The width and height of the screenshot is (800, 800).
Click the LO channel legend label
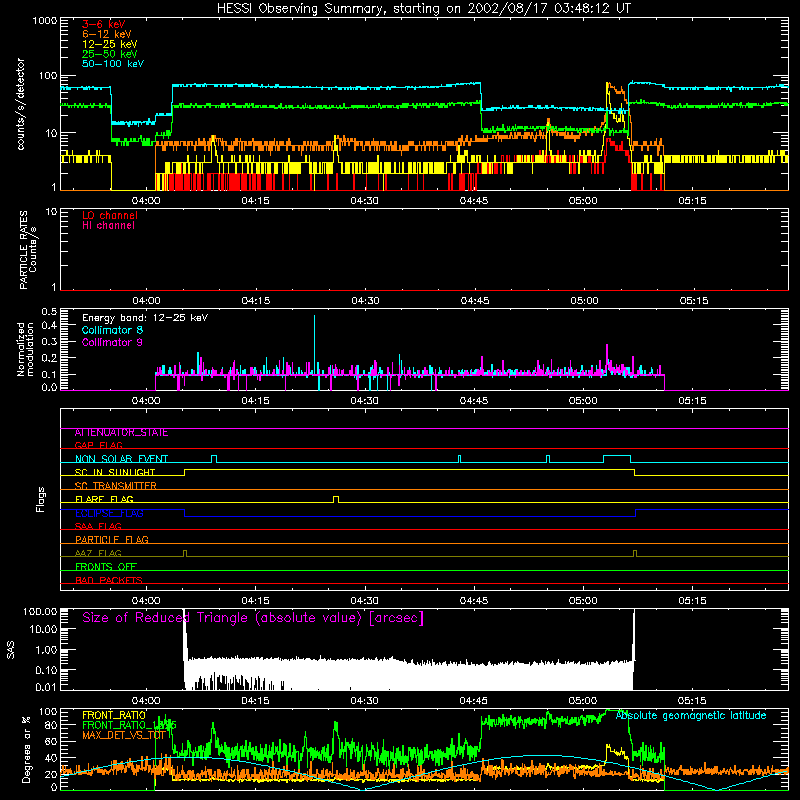coord(110,215)
